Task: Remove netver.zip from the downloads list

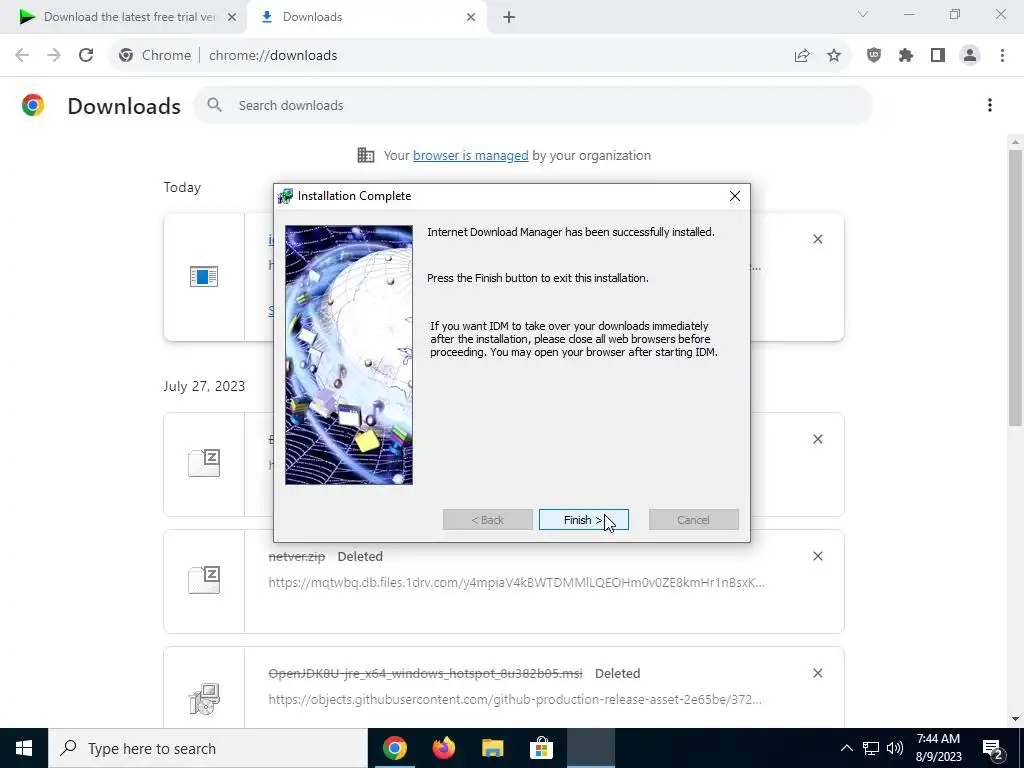Action: [818, 556]
